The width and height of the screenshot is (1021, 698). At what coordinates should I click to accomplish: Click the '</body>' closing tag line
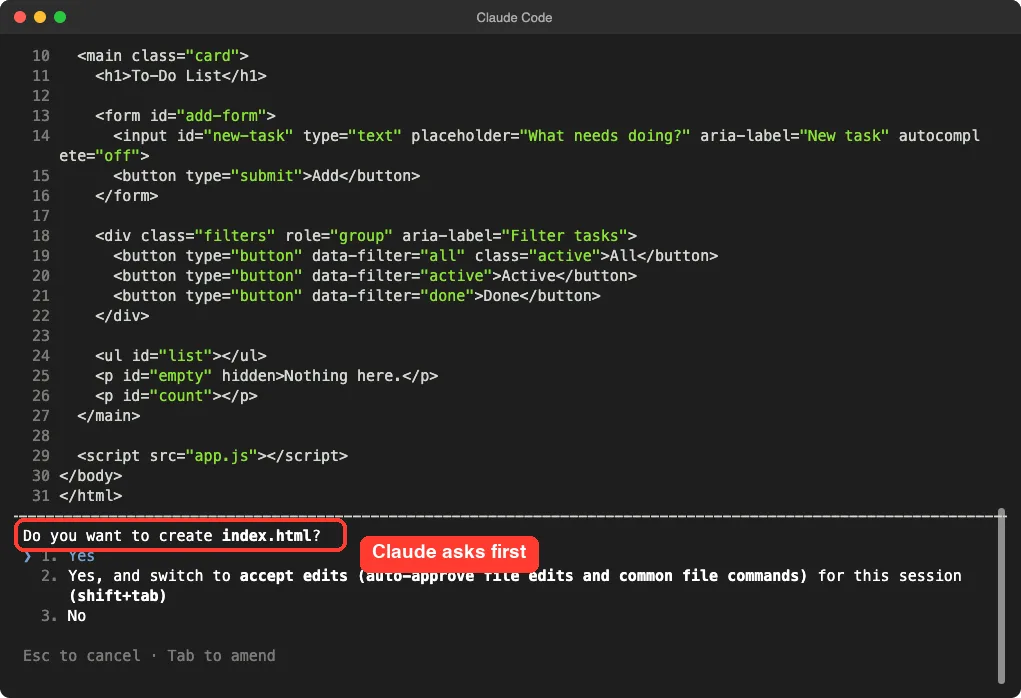point(91,476)
